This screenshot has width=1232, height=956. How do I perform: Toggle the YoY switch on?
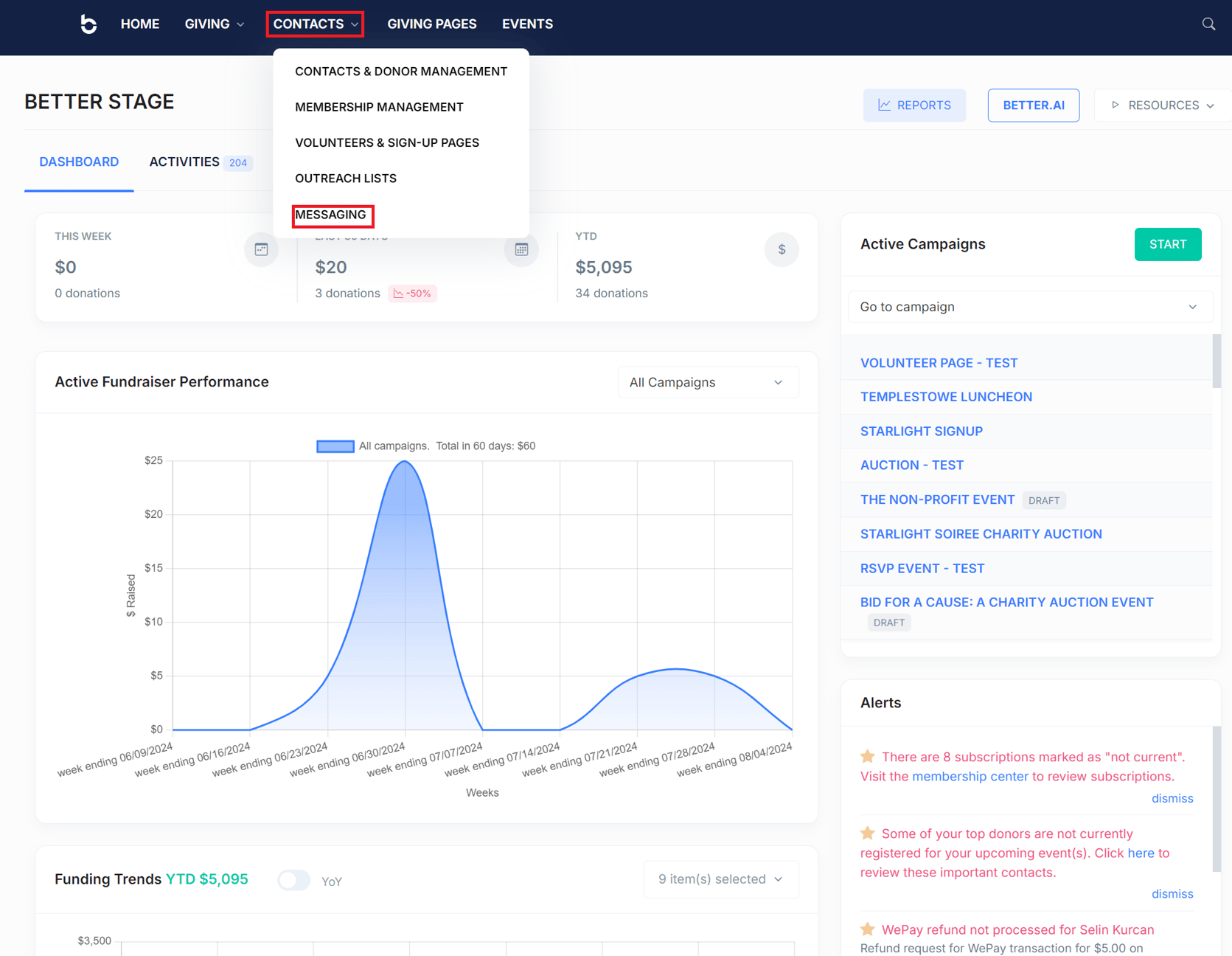(x=293, y=880)
